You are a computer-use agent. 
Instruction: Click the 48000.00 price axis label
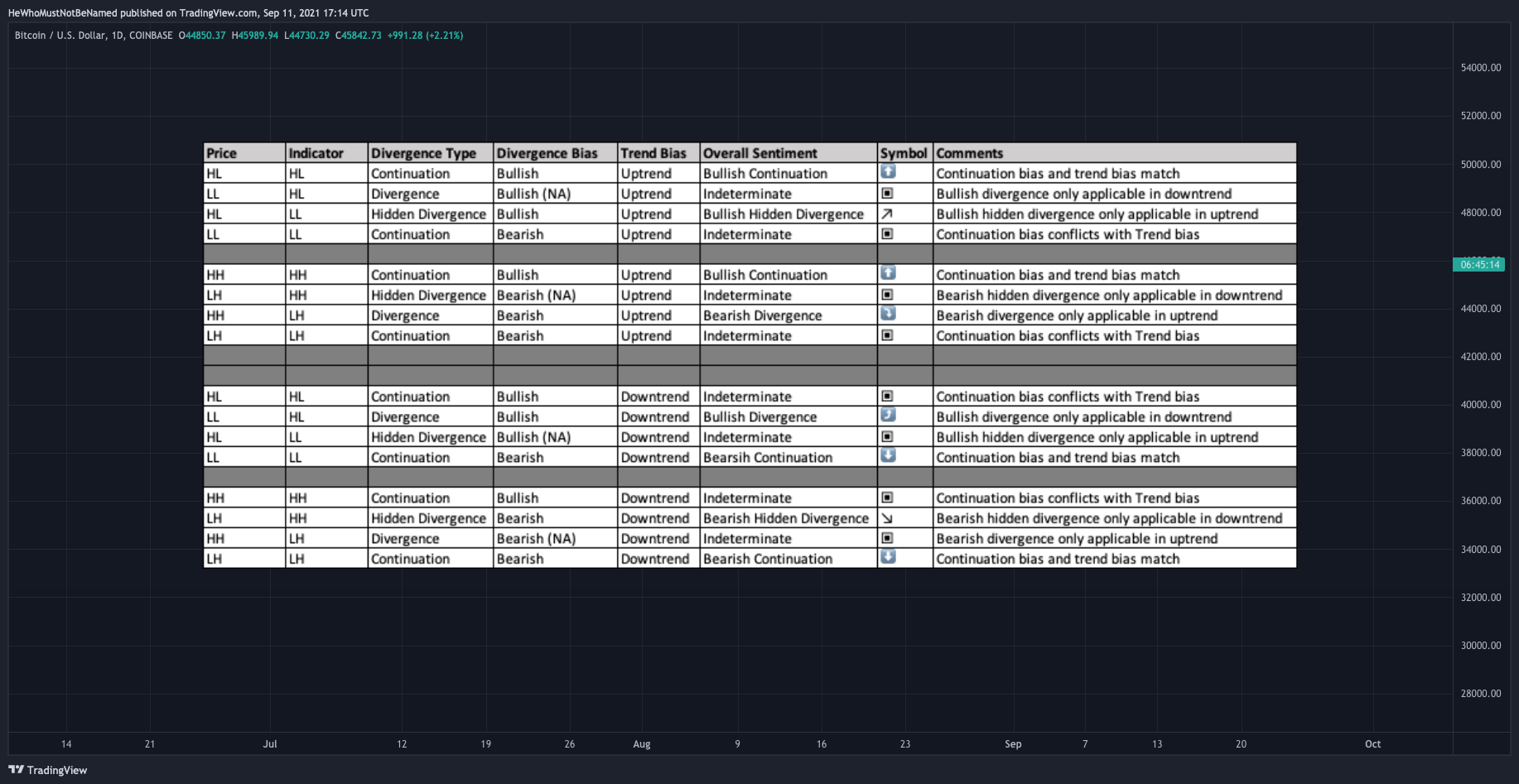[1481, 213]
